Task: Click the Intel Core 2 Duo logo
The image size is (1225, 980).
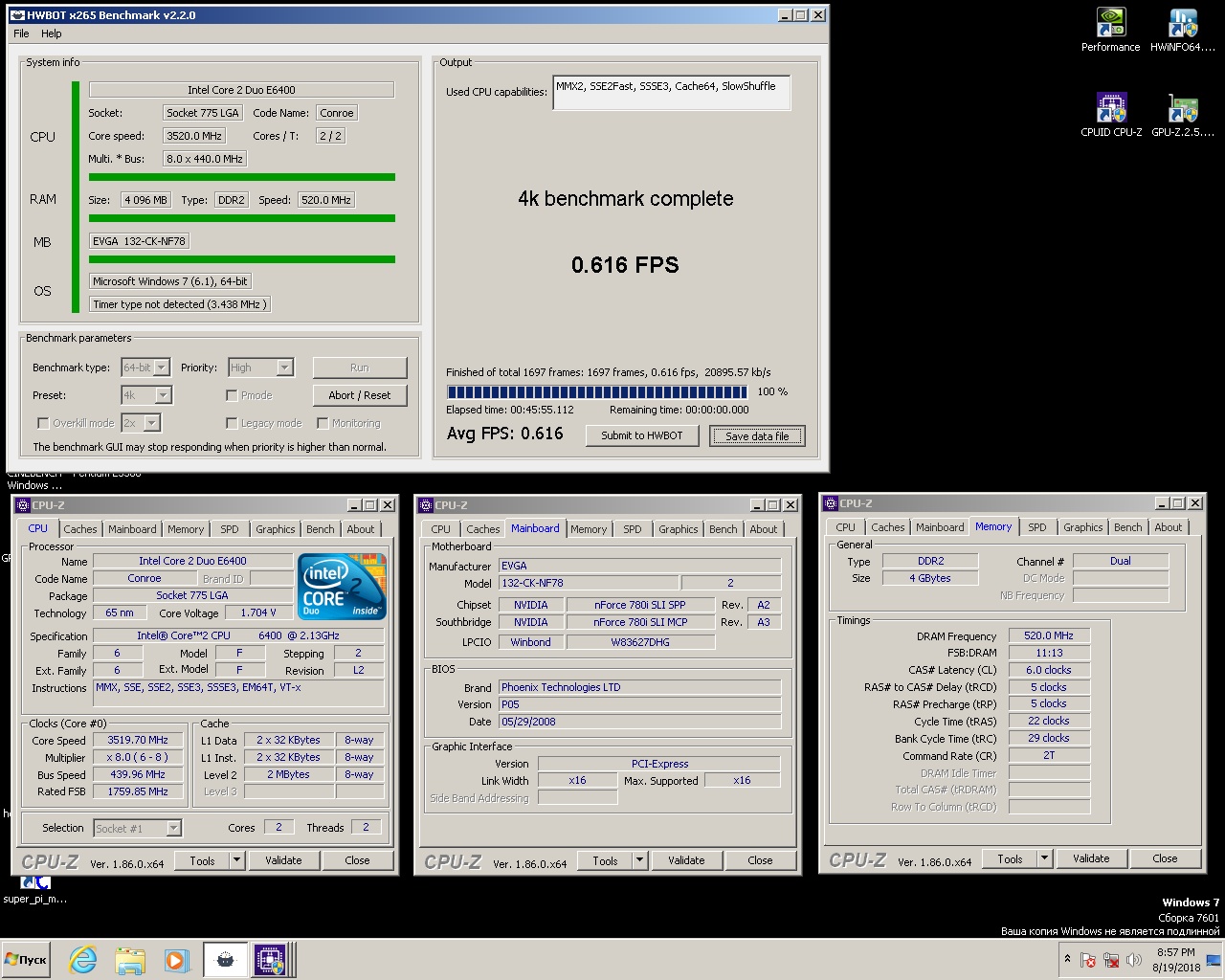Action: pos(343,586)
